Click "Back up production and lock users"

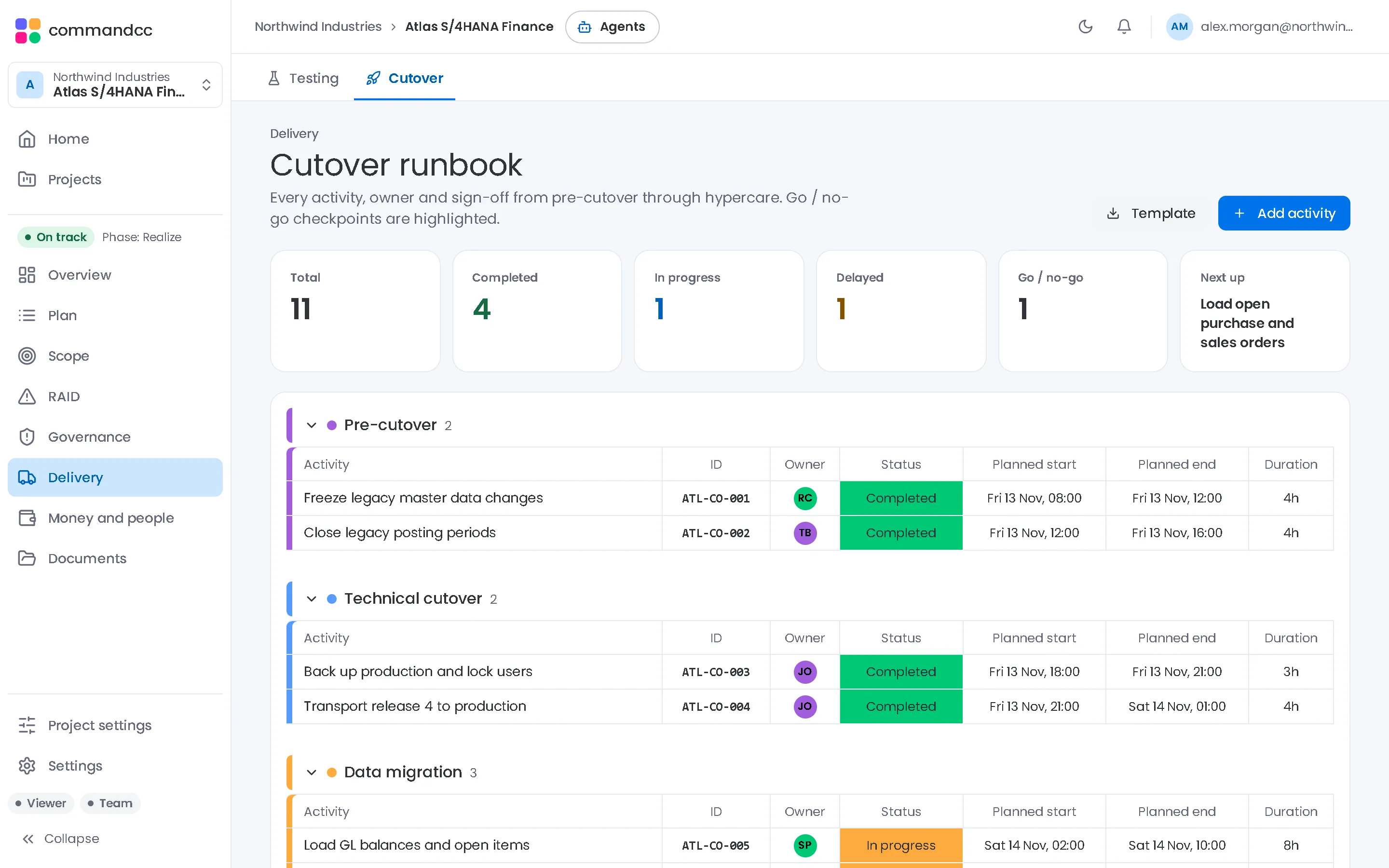coord(418,672)
